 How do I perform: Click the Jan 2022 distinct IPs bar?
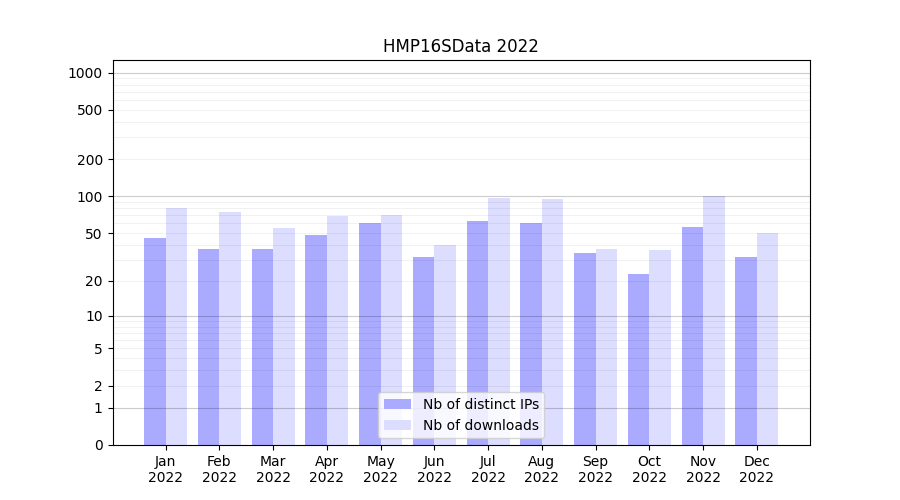coord(155,340)
